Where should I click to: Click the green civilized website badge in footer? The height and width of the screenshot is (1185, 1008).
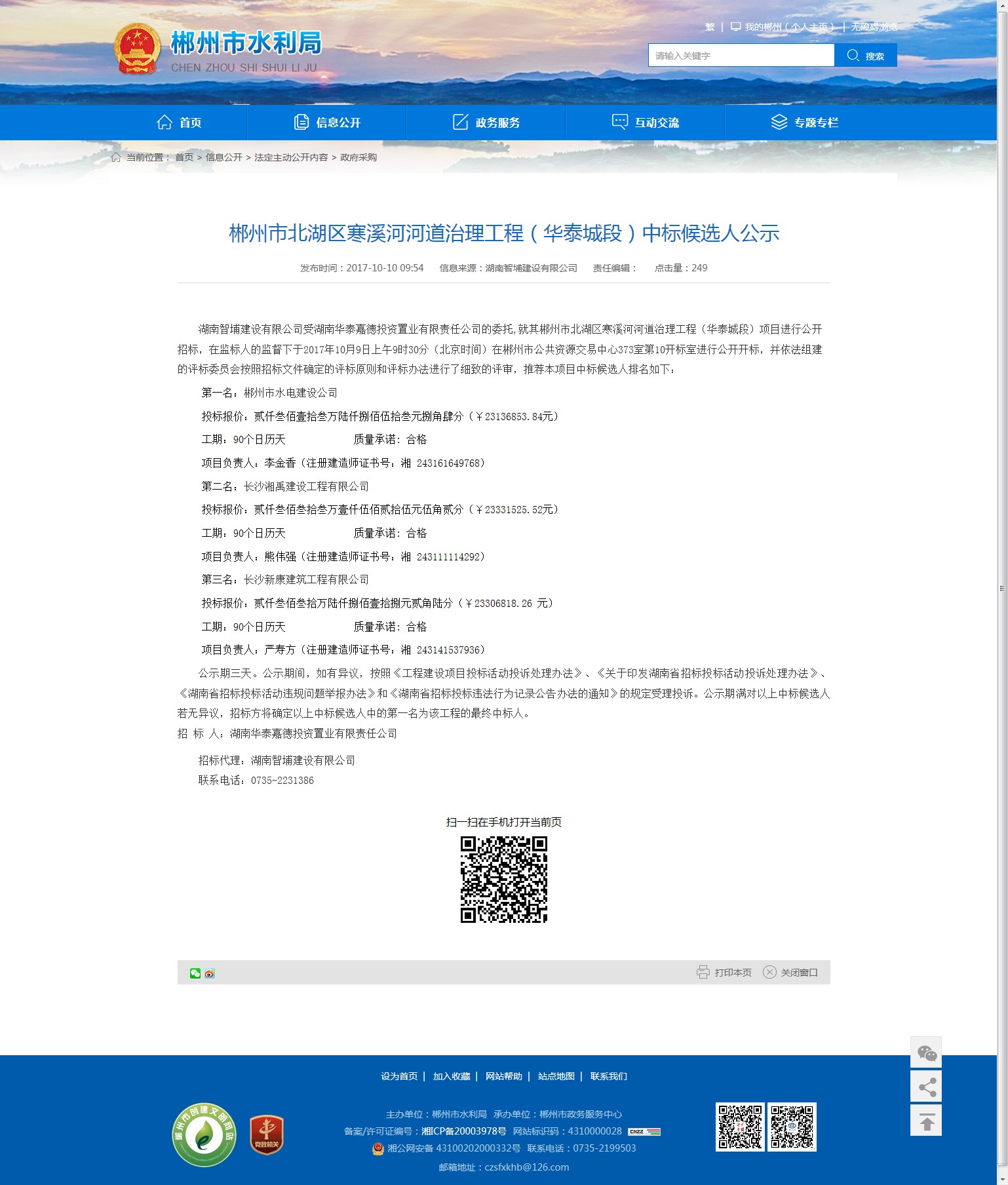[x=204, y=1135]
